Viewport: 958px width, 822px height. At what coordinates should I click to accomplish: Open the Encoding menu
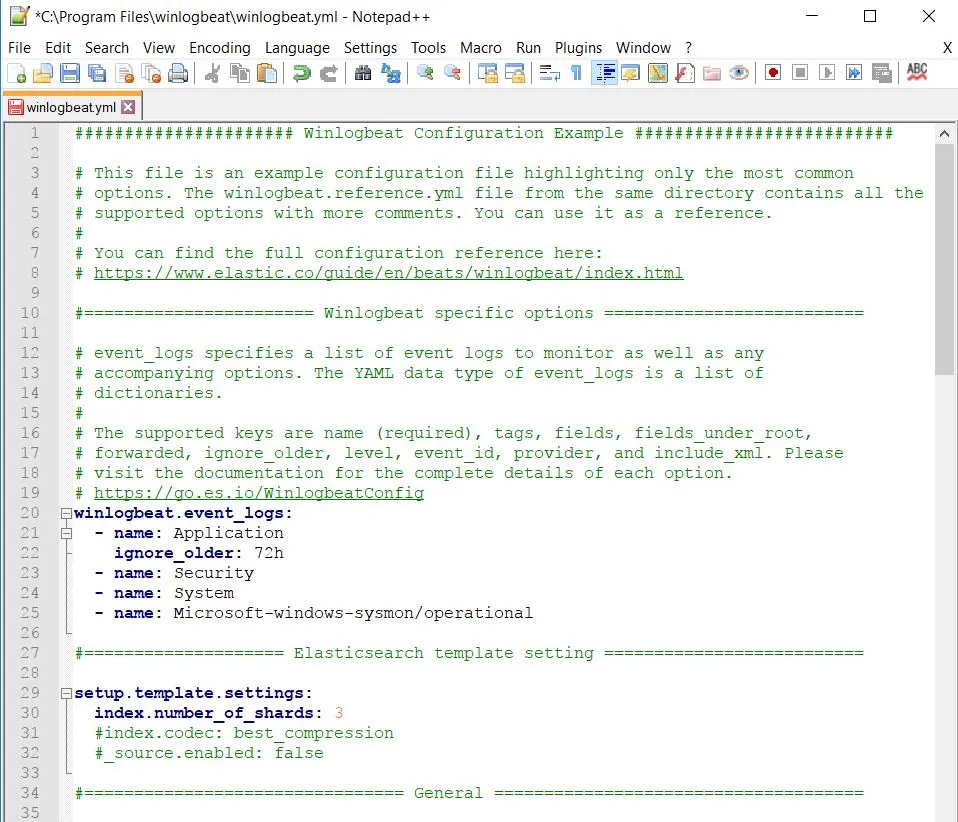tap(219, 47)
